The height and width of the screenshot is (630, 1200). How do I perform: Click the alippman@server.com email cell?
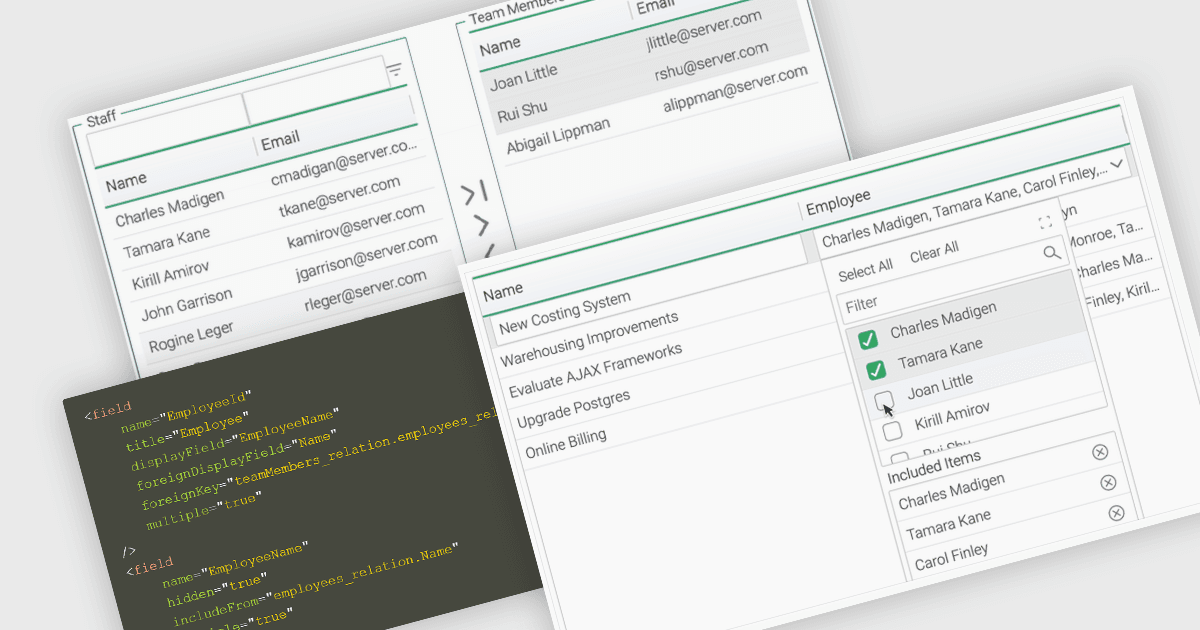coord(735,90)
